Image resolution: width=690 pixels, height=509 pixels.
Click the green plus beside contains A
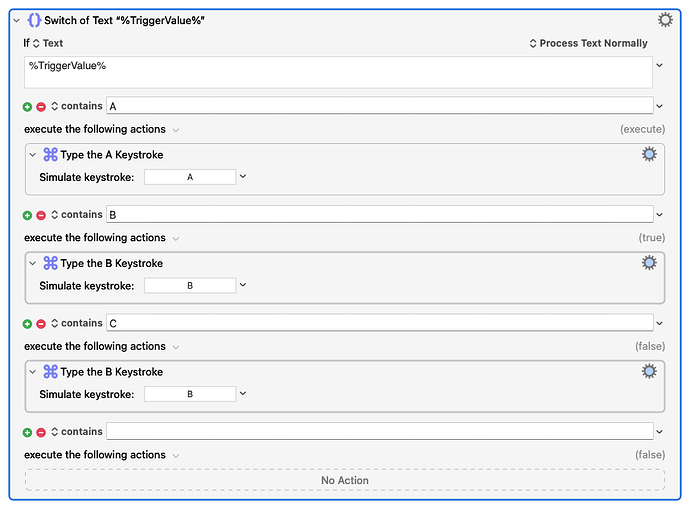click(27, 106)
